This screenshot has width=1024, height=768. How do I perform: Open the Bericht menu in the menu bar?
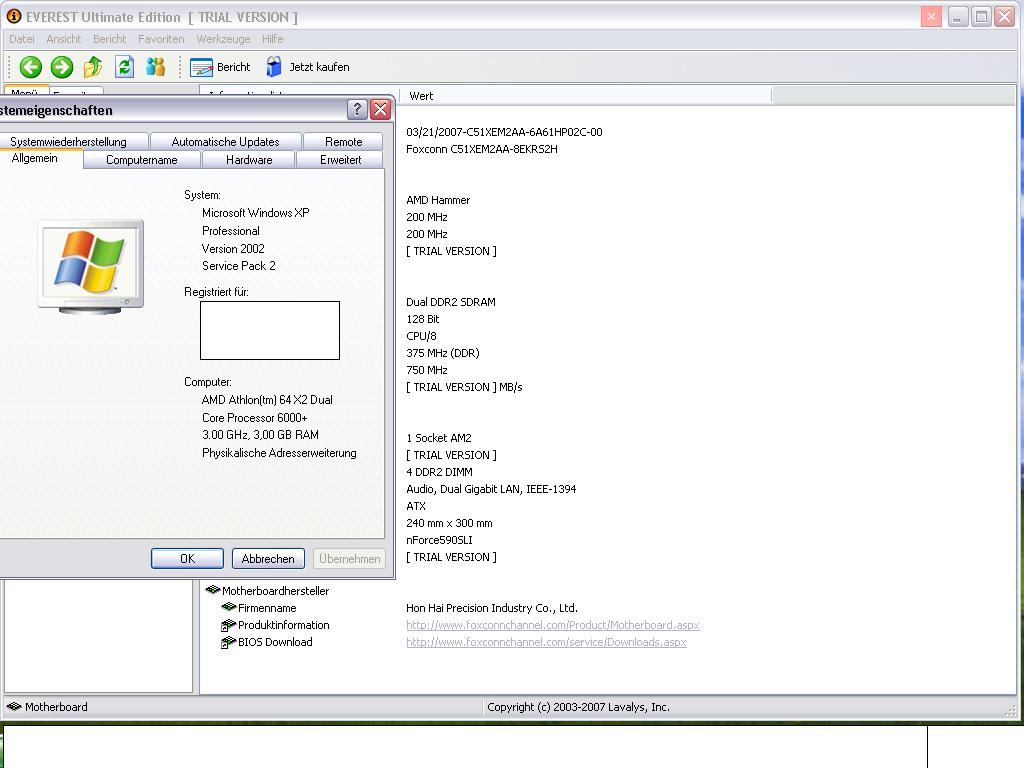110,39
